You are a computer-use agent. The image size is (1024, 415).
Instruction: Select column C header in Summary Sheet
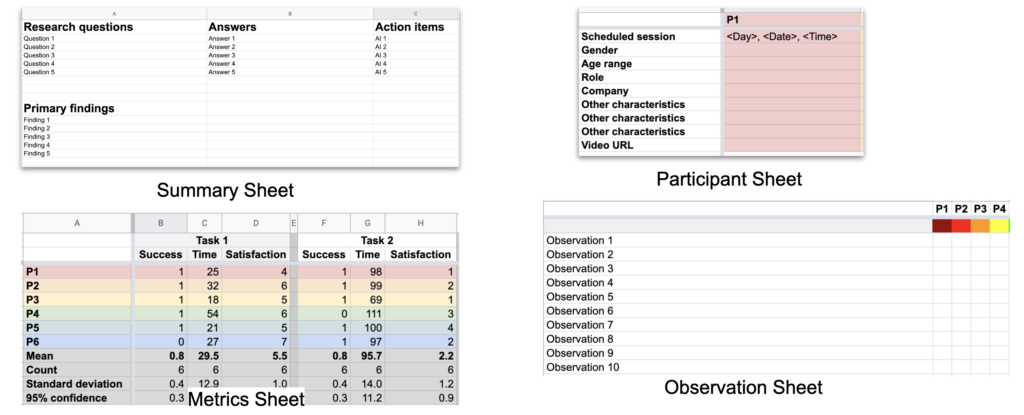click(x=416, y=14)
